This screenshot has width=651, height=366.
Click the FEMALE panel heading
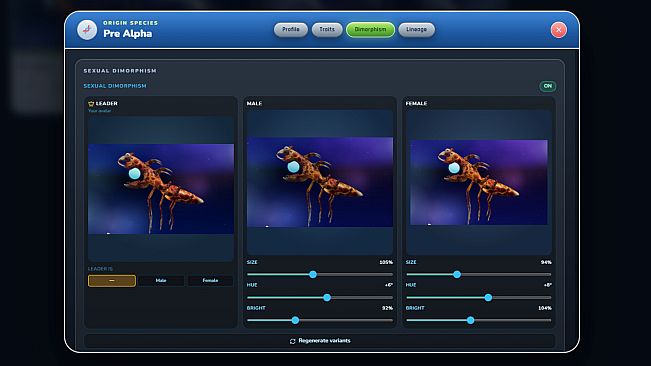416,103
